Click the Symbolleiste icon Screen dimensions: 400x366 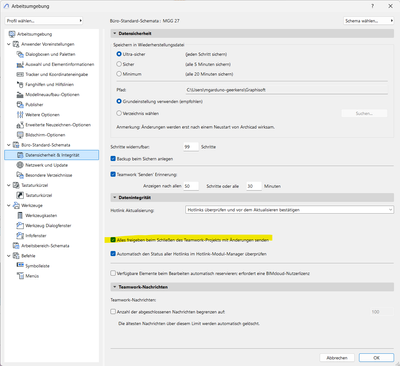point(20,266)
